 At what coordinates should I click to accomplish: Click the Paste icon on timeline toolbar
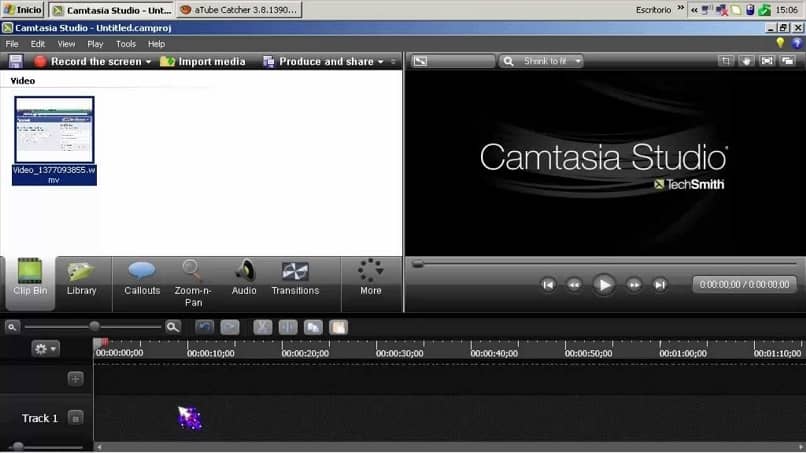(338, 327)
